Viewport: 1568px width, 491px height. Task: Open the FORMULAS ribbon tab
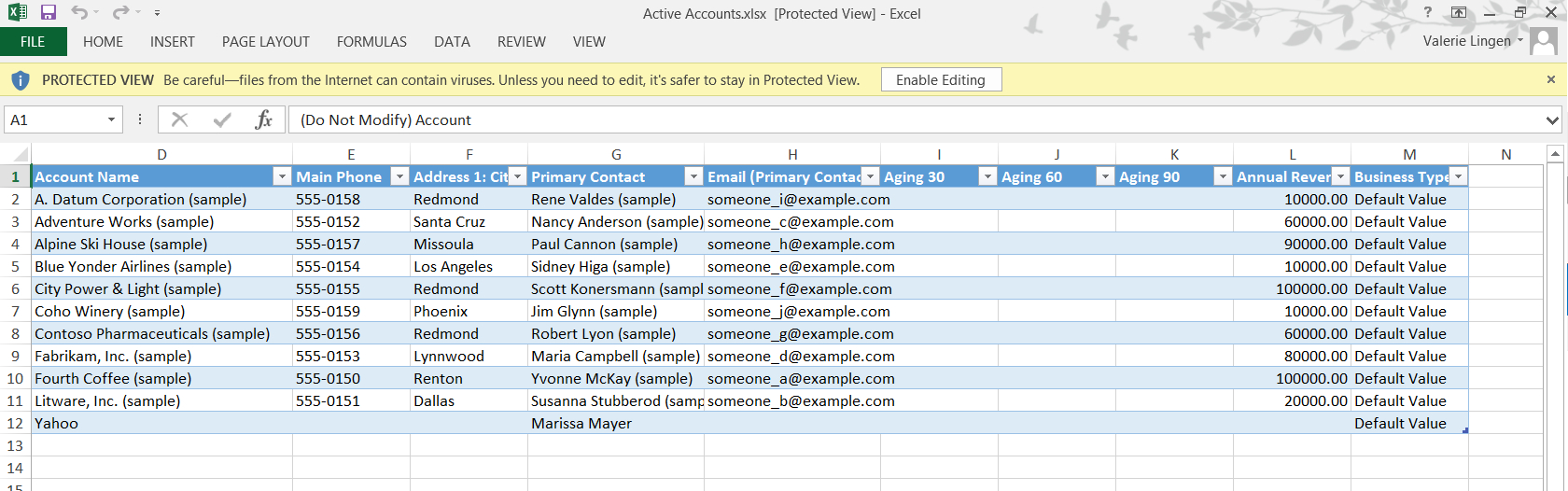(x=371, y=42)
